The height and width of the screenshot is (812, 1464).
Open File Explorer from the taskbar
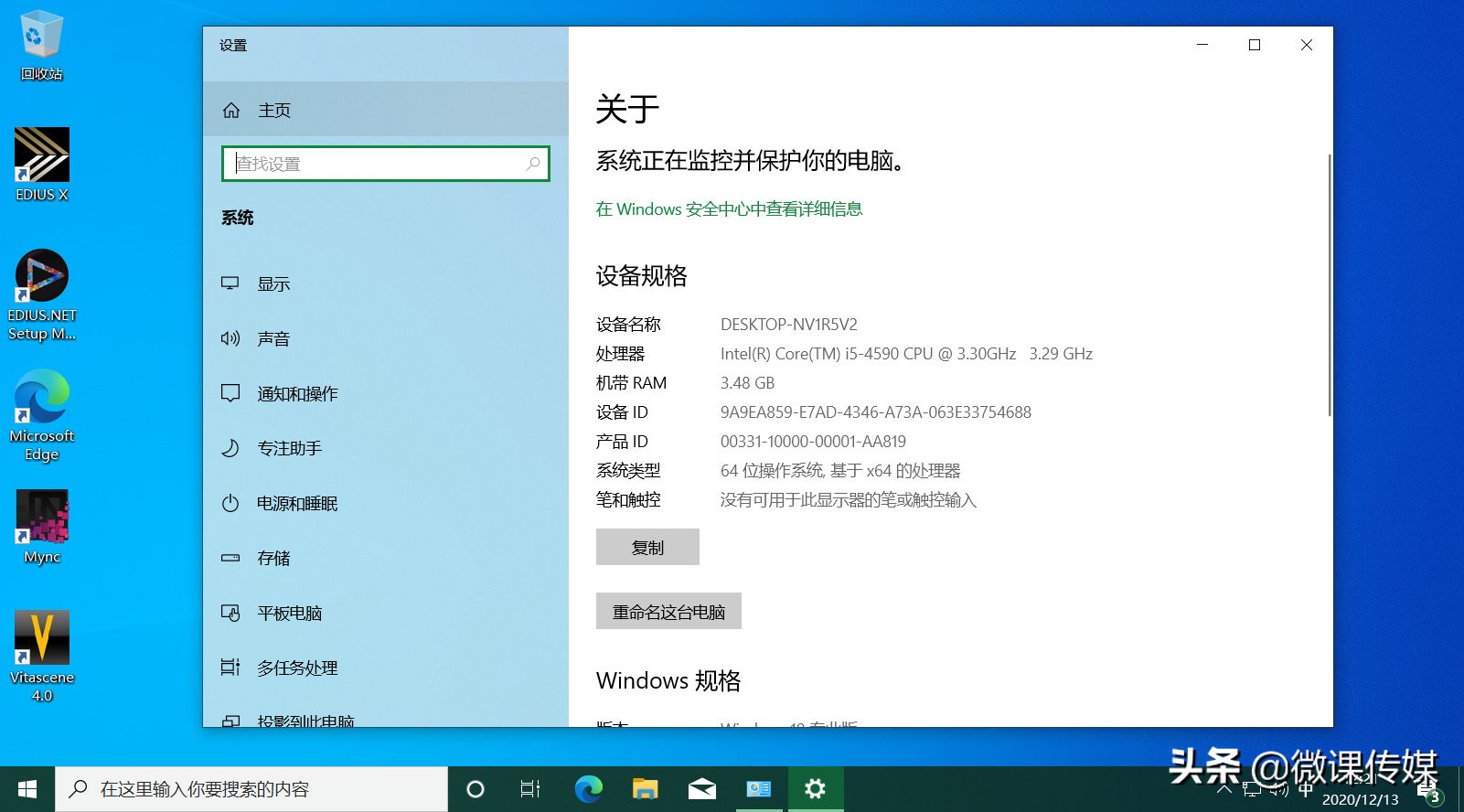click(646, 788)
